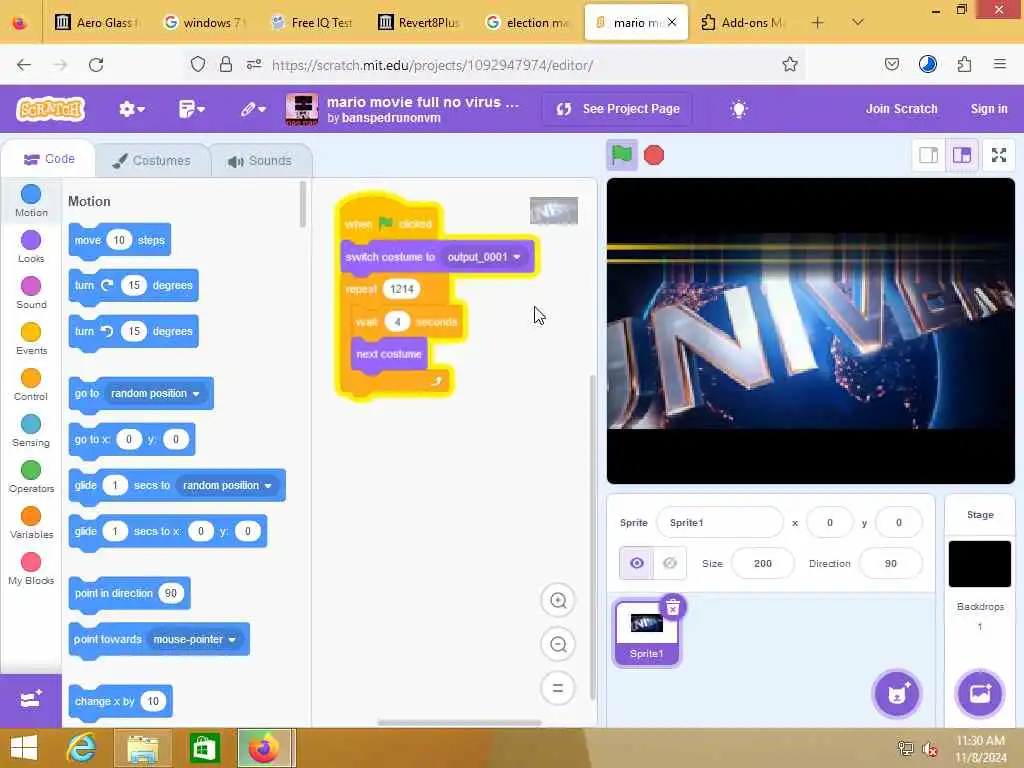Click See Project Page button
This screenshot has height=768, width=1024.
[618, 109]
